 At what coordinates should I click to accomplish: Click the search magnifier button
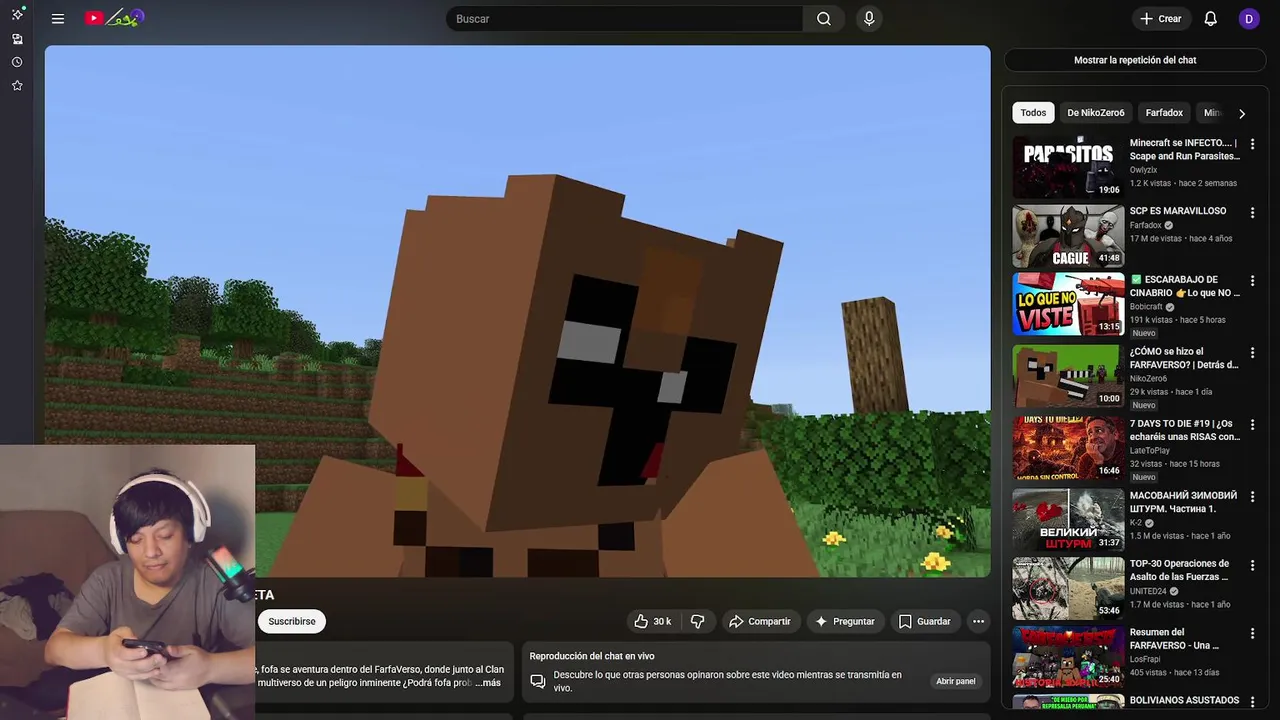[x=823, y=19]
